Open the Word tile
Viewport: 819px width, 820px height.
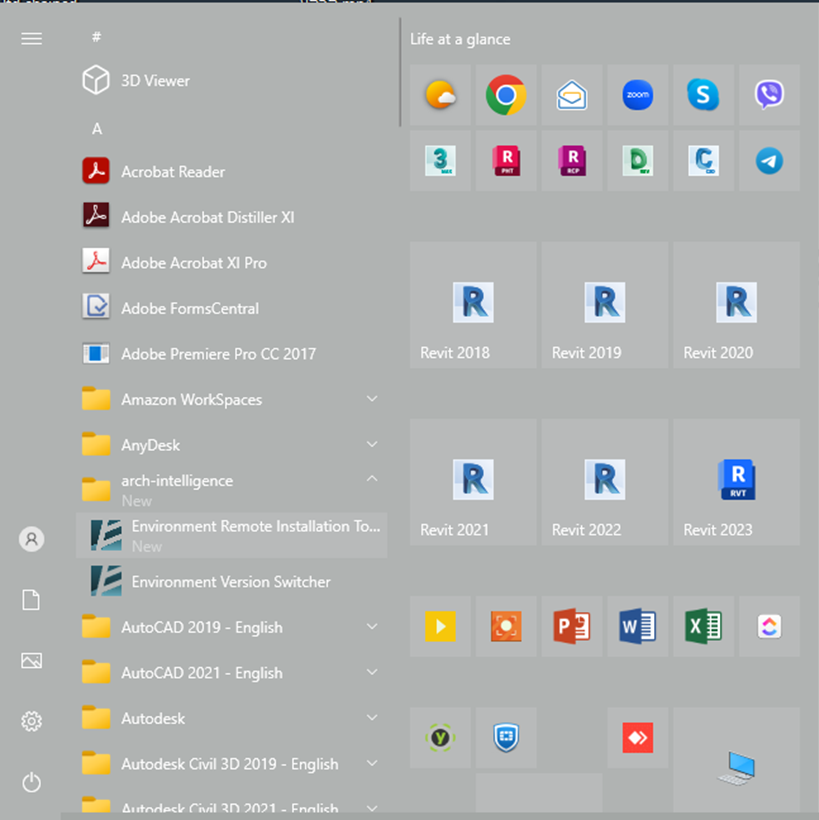pos(638,626)
